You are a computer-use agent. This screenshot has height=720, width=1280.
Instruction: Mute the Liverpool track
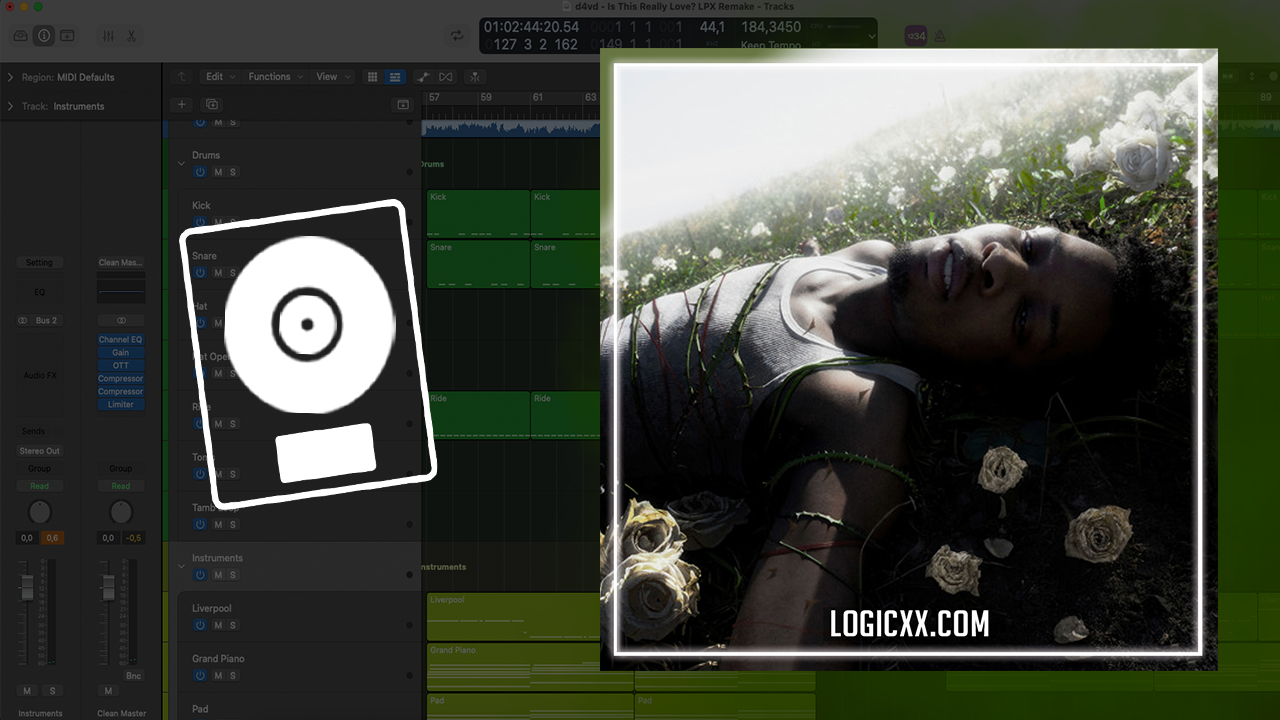218,625
